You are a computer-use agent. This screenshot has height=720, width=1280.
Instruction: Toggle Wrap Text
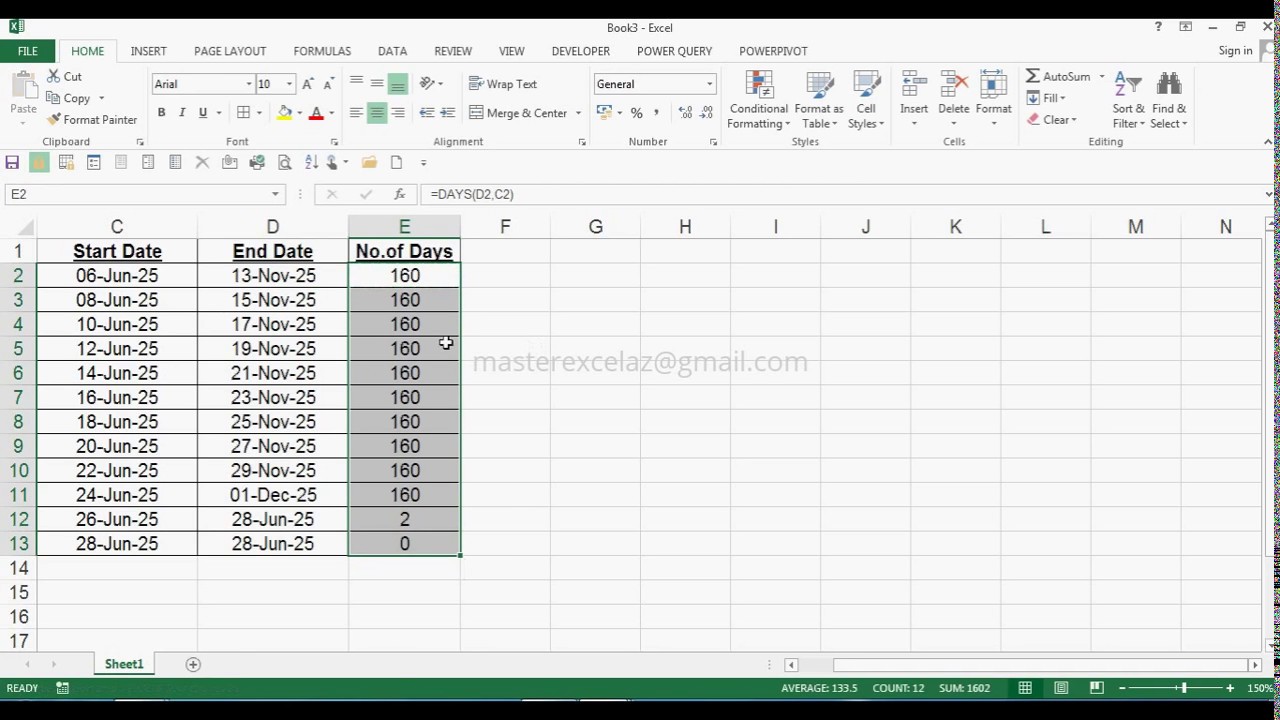click(x=503, y=84)
